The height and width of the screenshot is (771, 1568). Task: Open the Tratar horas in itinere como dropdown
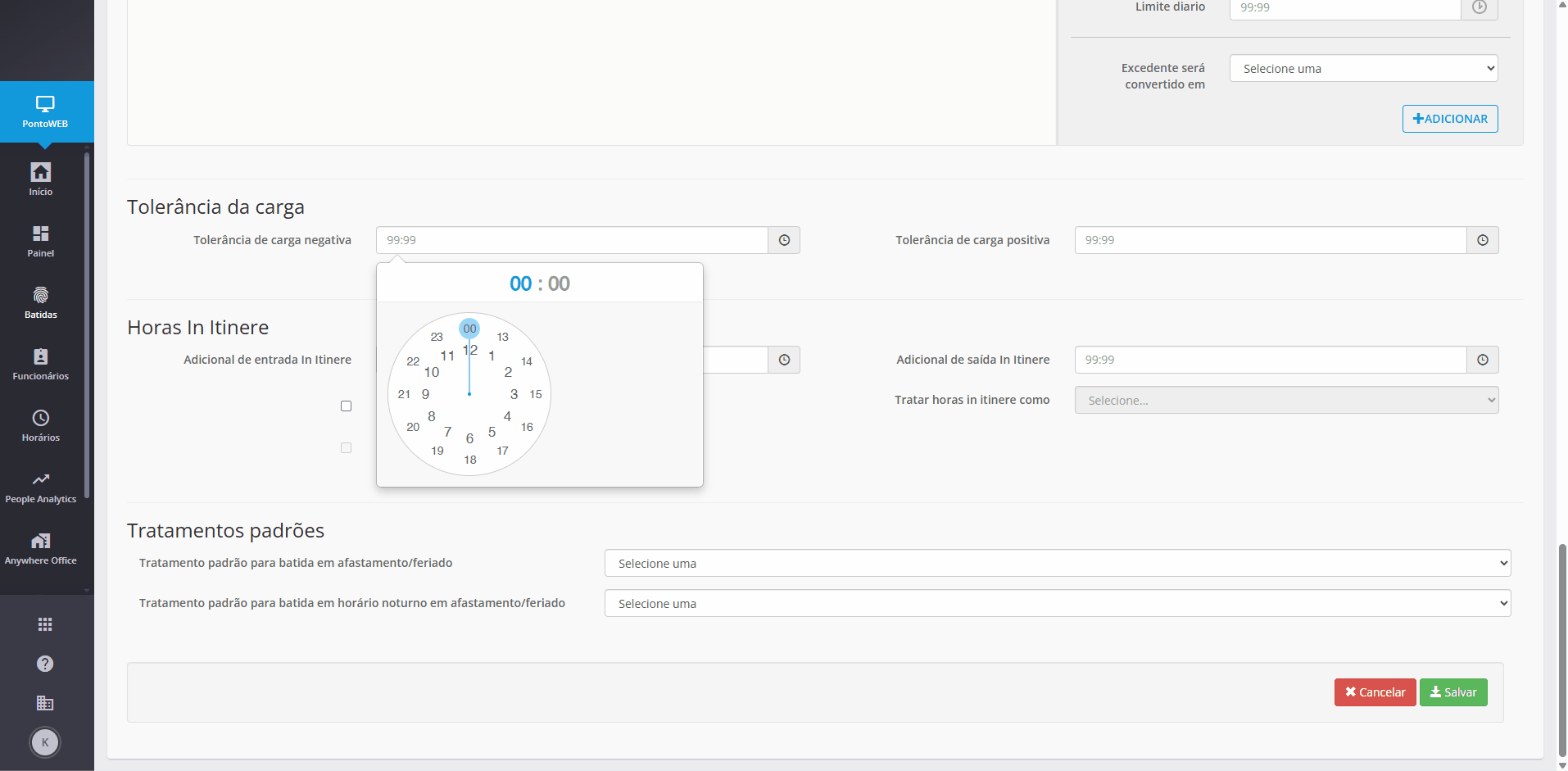(x=1287, y=401)
